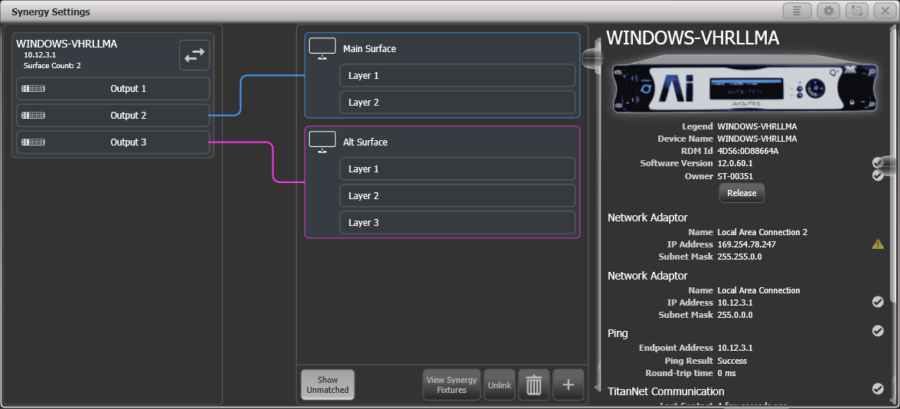
Task: Click the Ai server device image
Action: [x=744, y=86]
